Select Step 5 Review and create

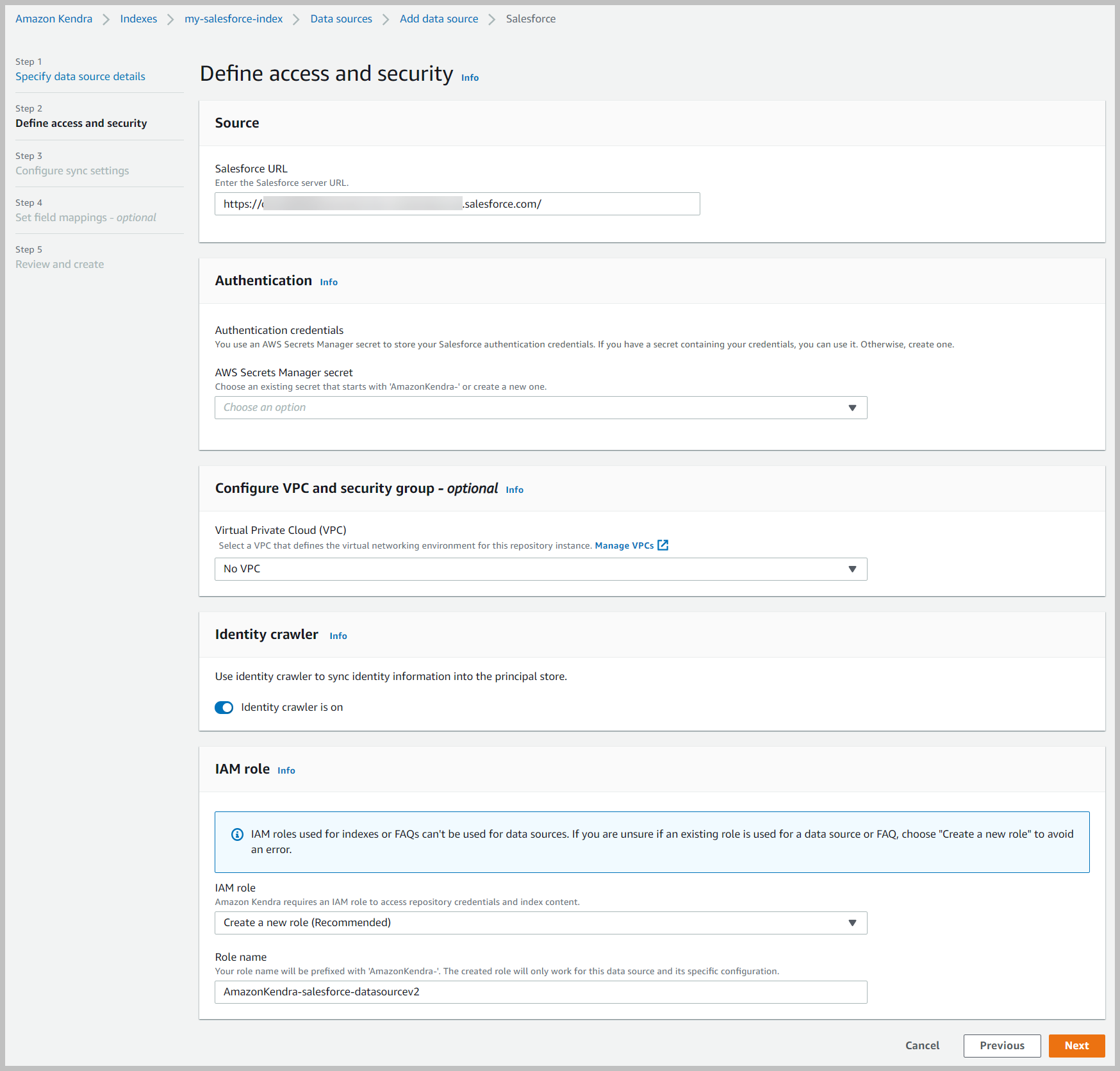click(x=60, y=264)
